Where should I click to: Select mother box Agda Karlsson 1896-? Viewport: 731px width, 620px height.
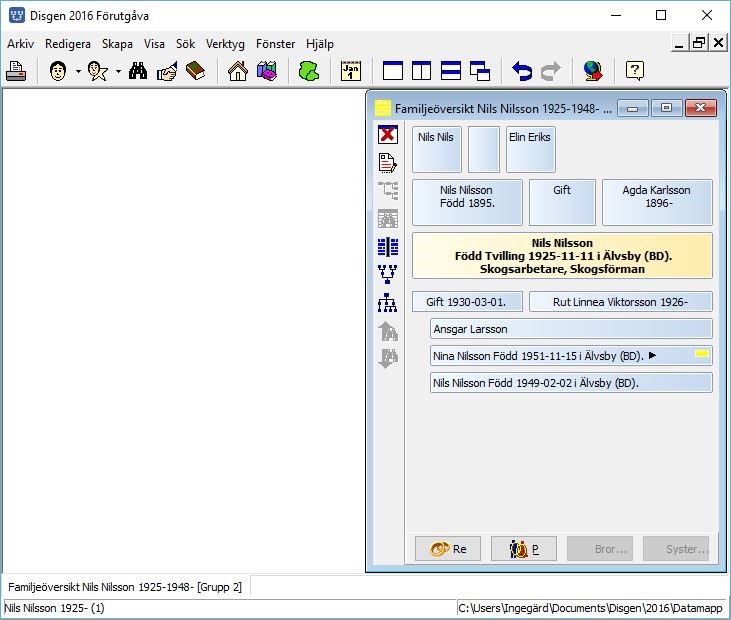pos(657,202)
